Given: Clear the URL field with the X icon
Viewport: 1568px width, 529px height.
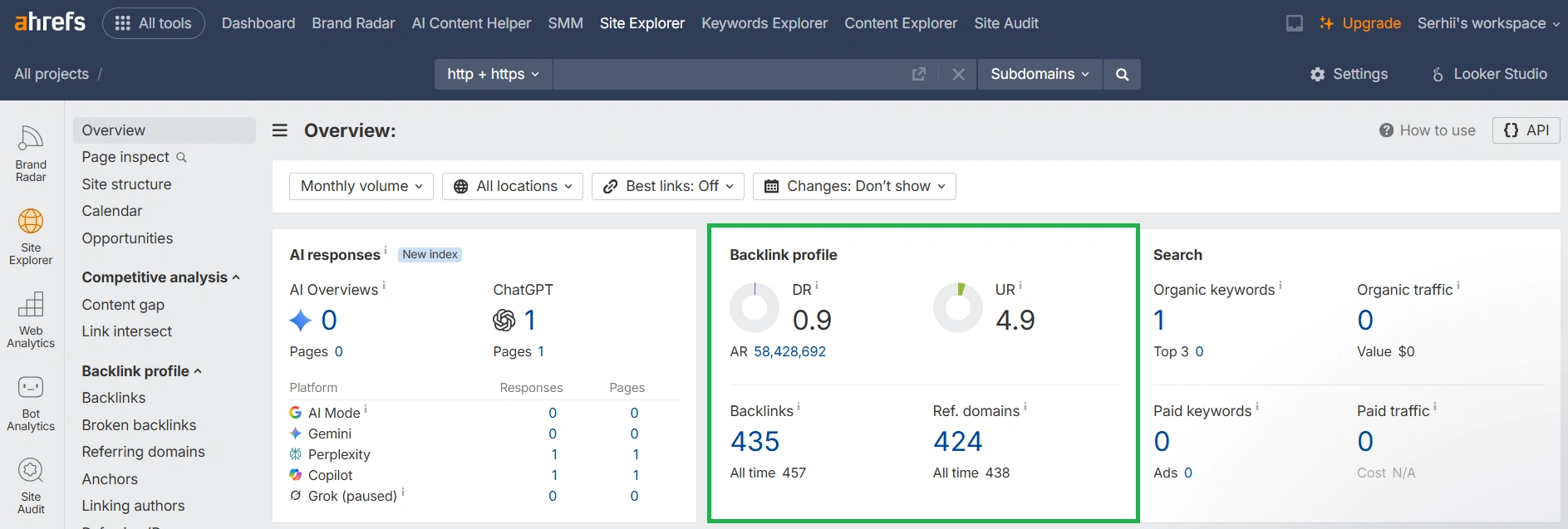Looking at the screenshot, I should click(958, 74).
